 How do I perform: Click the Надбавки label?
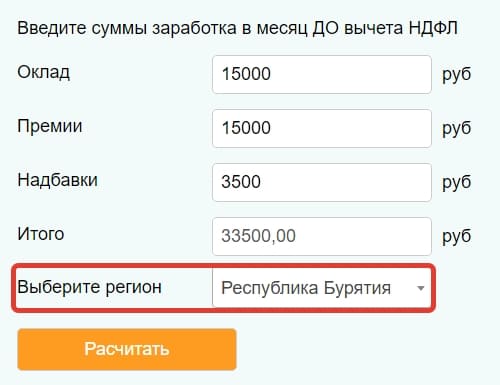(x=58, y=180)
